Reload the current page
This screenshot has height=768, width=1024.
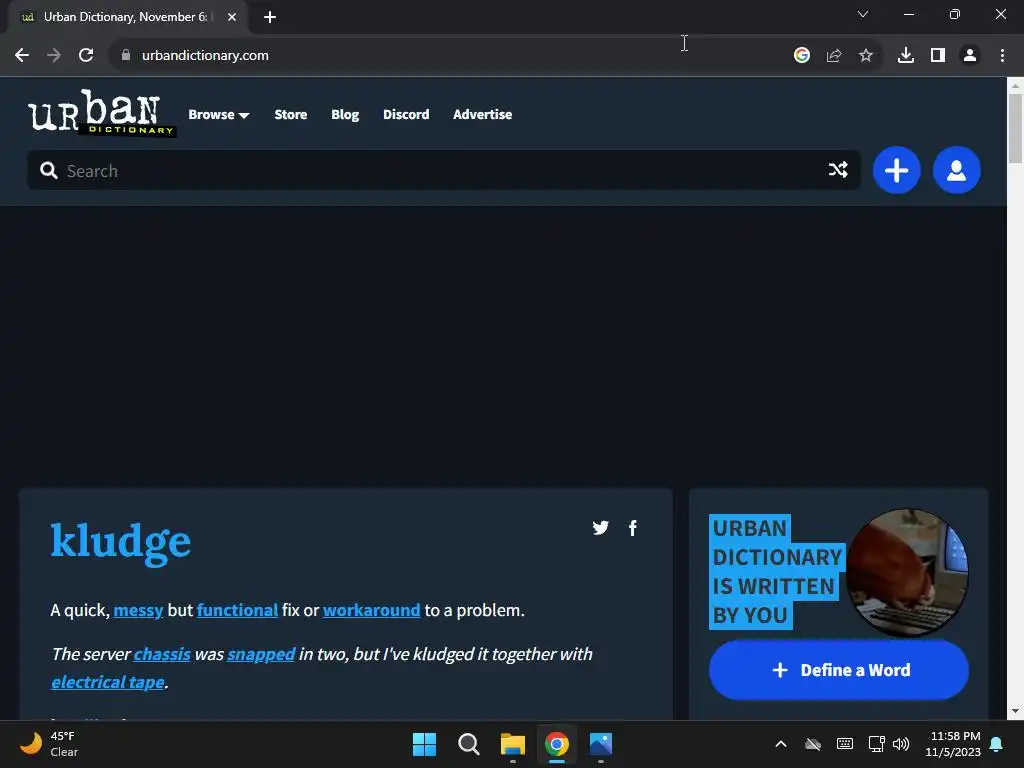pos(86,56)
